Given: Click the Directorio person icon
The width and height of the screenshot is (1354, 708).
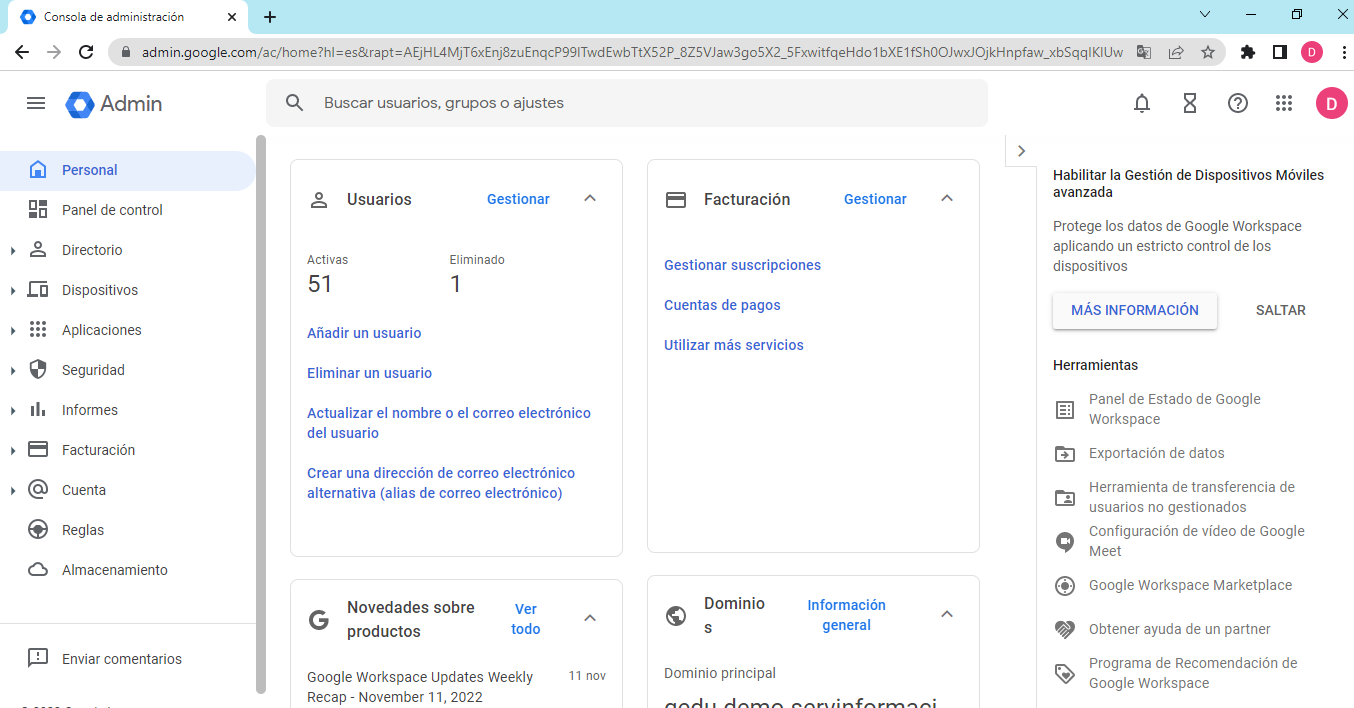Looking at the screenshot, I should [38, 250].
